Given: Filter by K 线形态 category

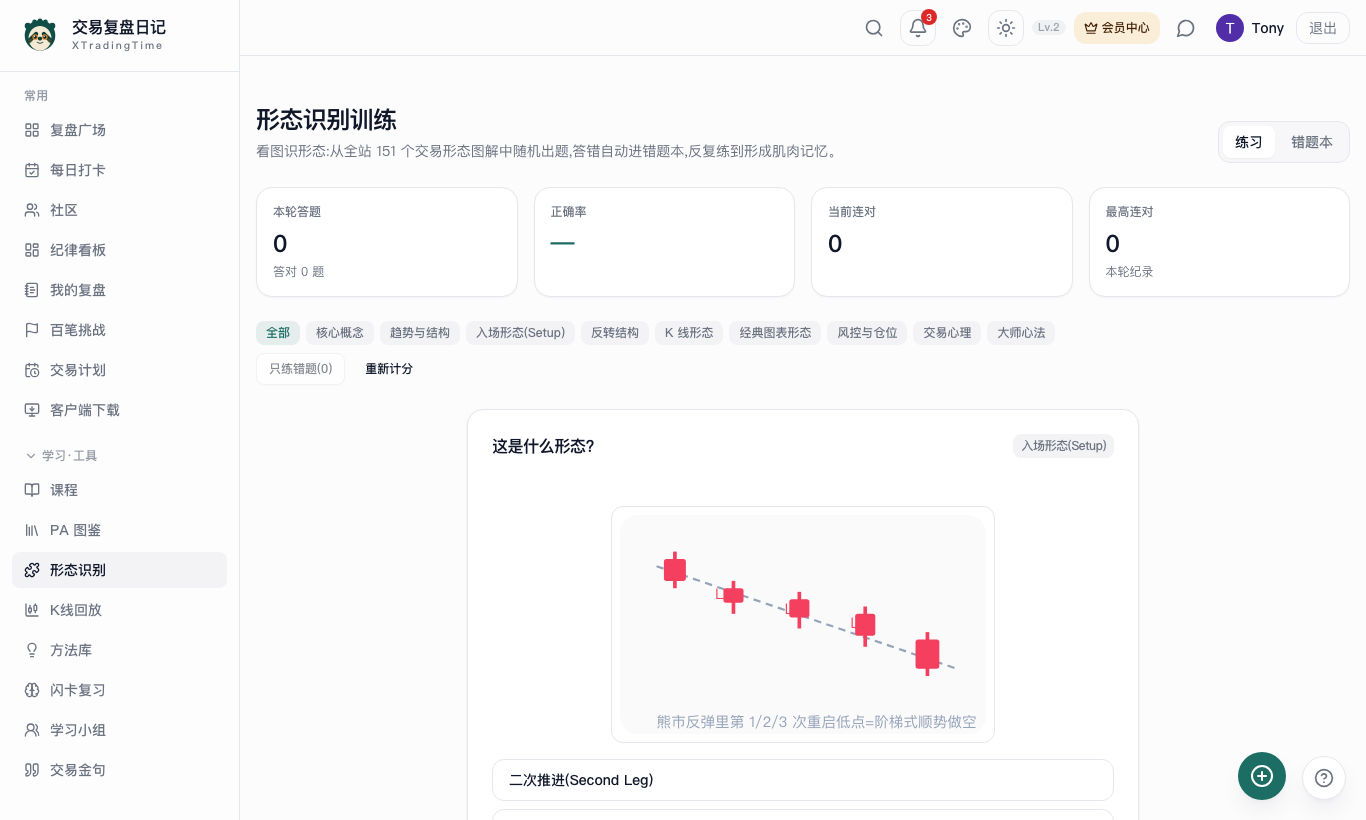Looking at the screenshot, I should (689, 333).
